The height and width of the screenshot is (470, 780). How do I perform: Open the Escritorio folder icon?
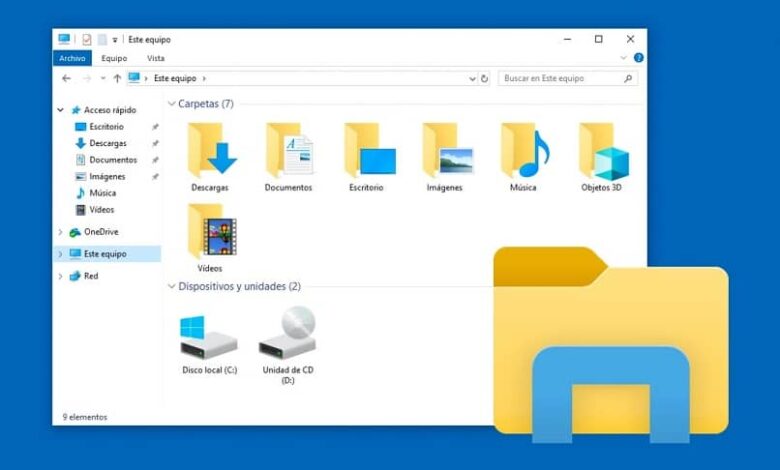[x=369, y=150]
